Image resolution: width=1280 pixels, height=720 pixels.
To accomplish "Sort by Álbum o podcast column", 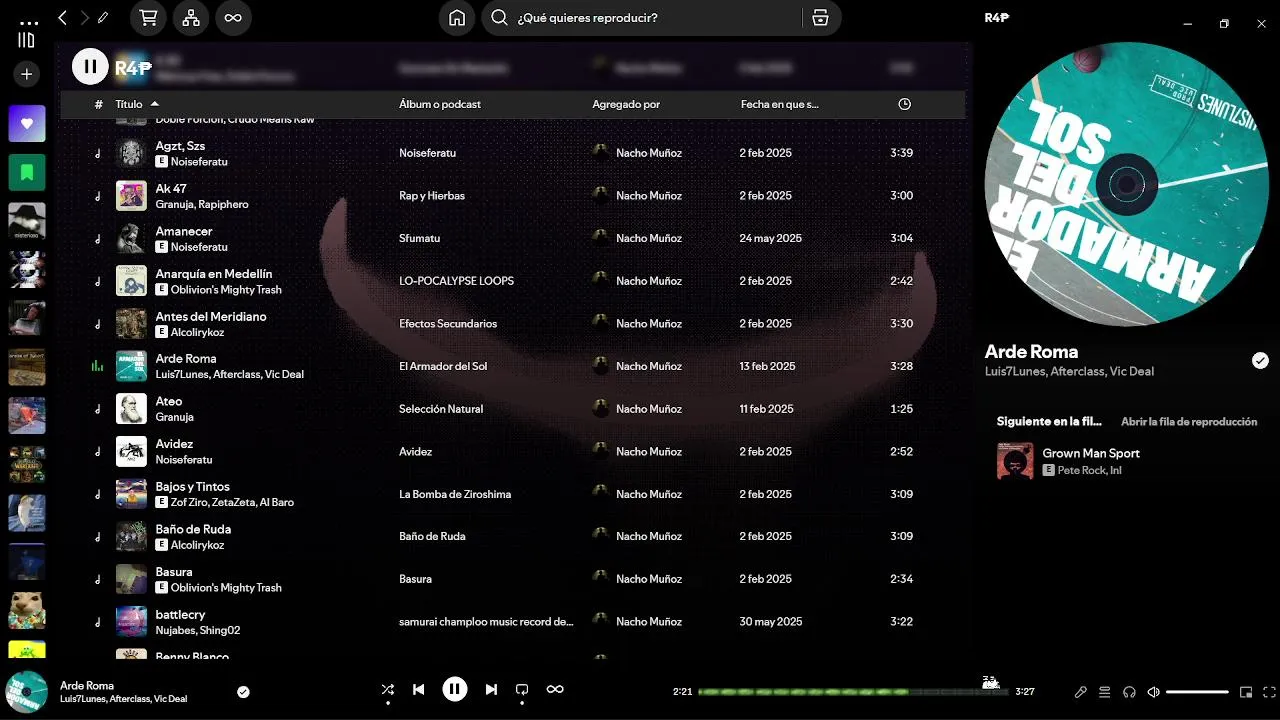I will 440,104.
